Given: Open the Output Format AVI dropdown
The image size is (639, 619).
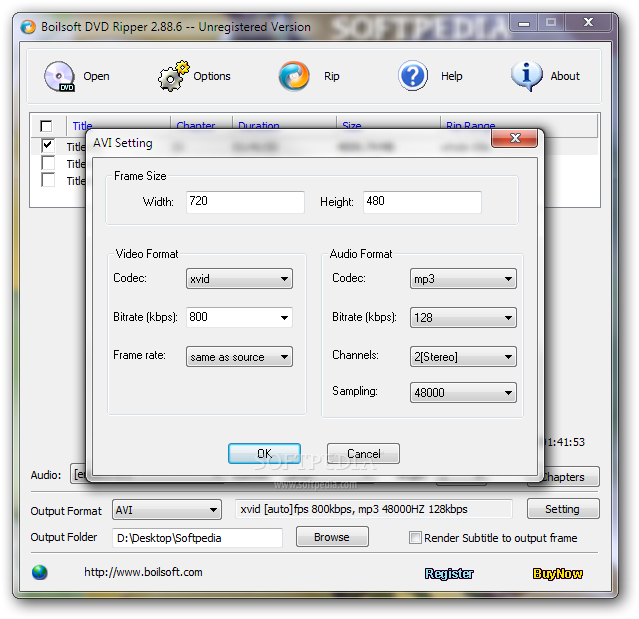Looking at the screenshot, I should [167, 510].
